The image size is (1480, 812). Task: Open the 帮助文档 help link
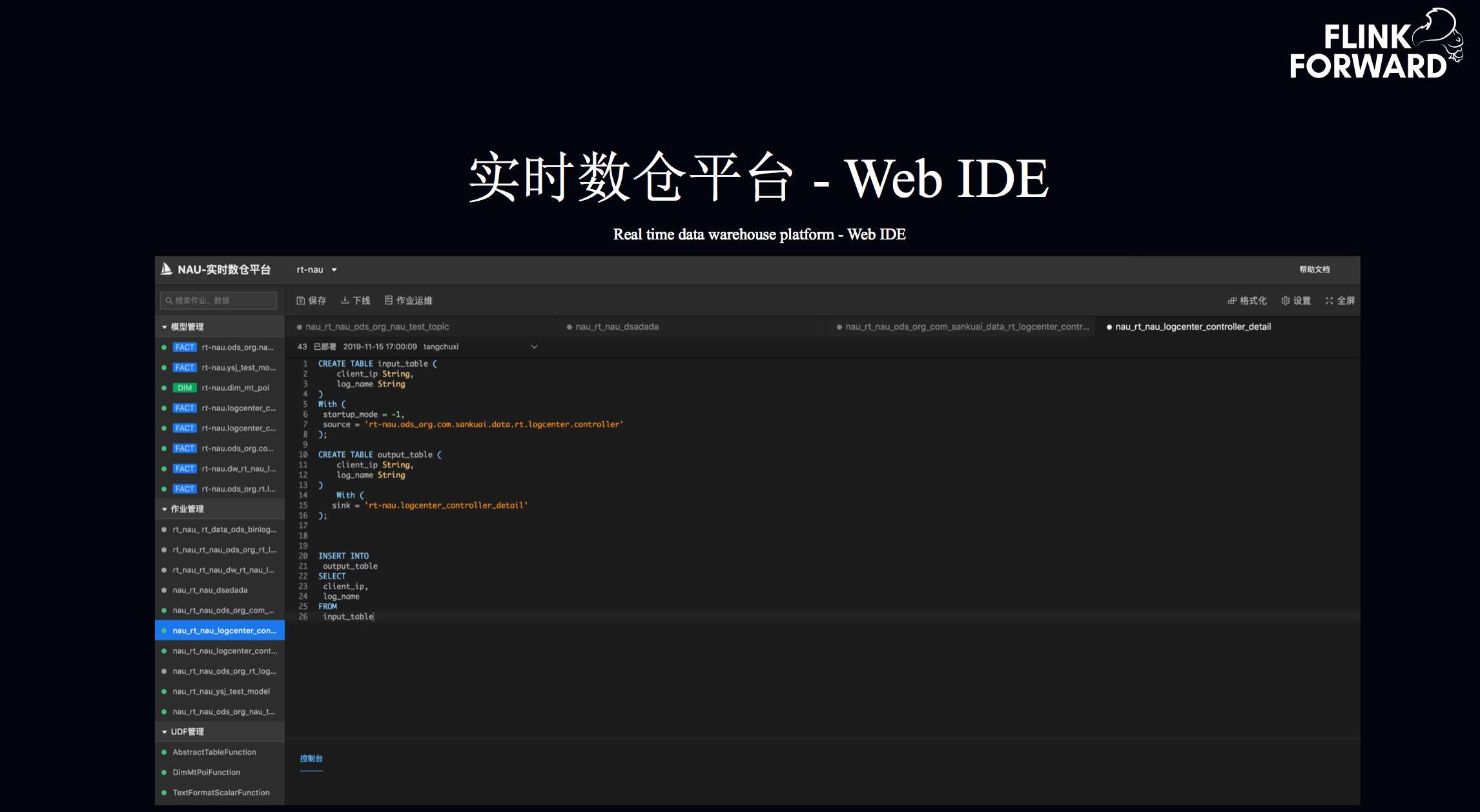click(x=1314, y=270)
